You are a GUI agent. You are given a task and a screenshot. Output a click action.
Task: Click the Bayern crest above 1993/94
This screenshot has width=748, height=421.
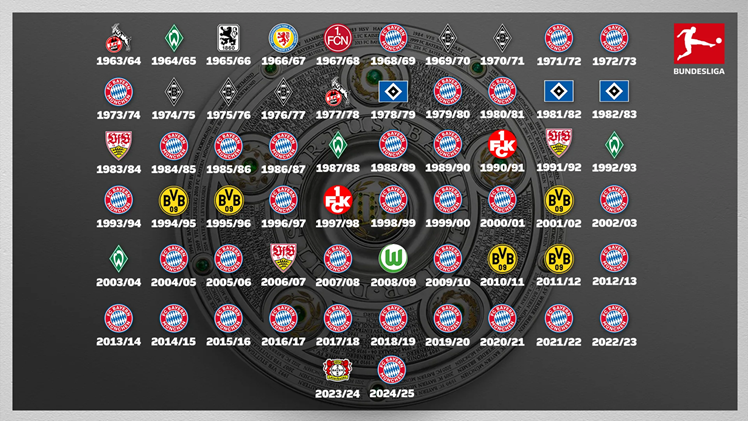pyautogui.click(x=118, y=200)
